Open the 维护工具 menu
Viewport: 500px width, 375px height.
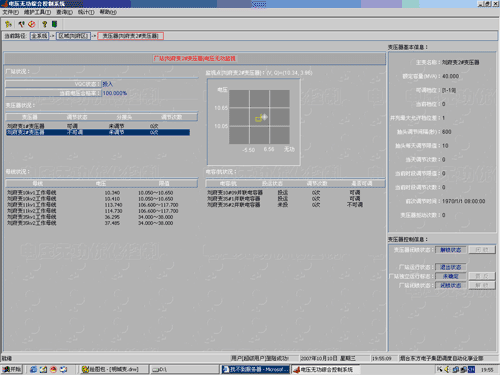(37, 12)
